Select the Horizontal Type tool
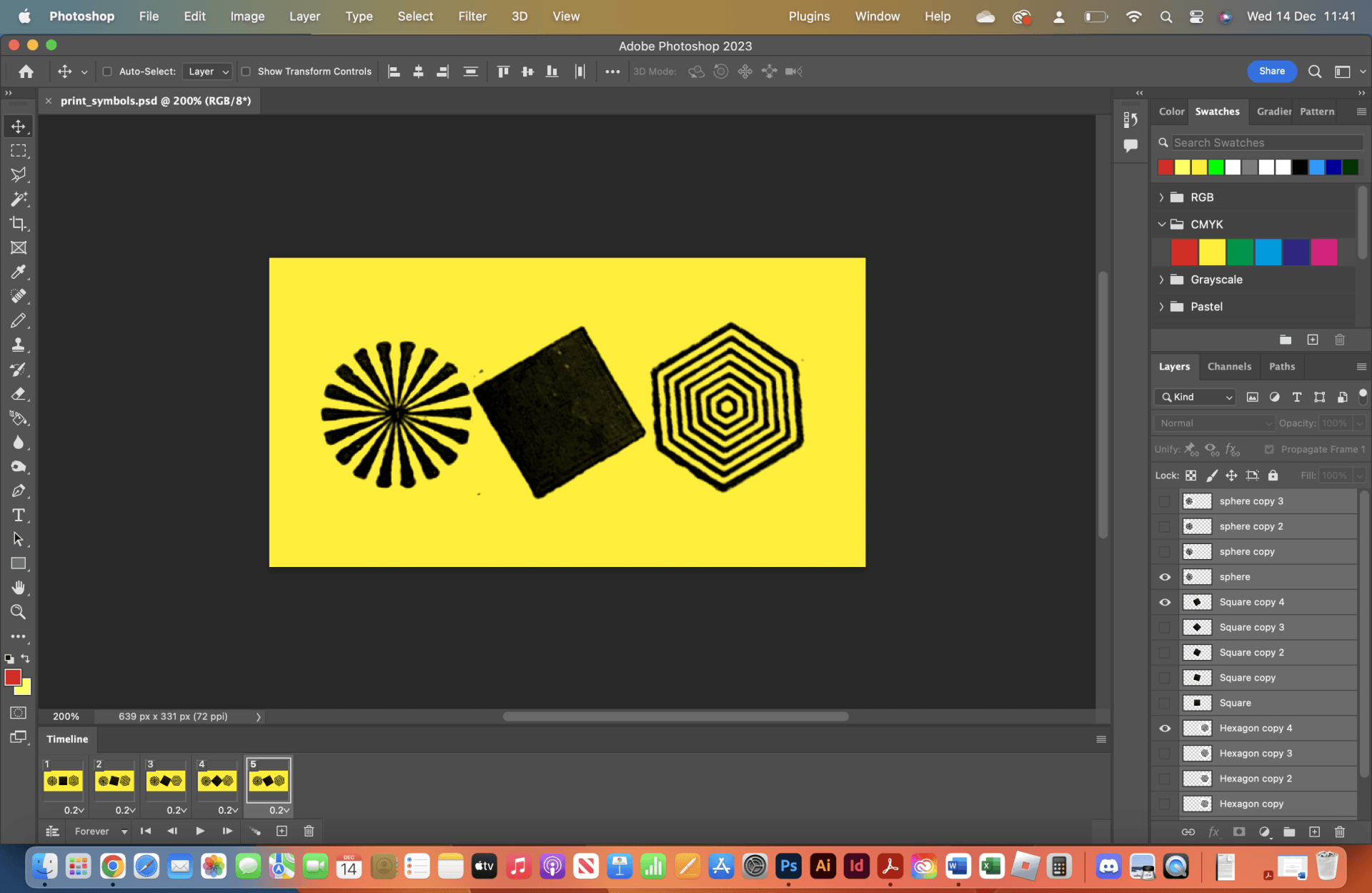 (x=19, y=515)
